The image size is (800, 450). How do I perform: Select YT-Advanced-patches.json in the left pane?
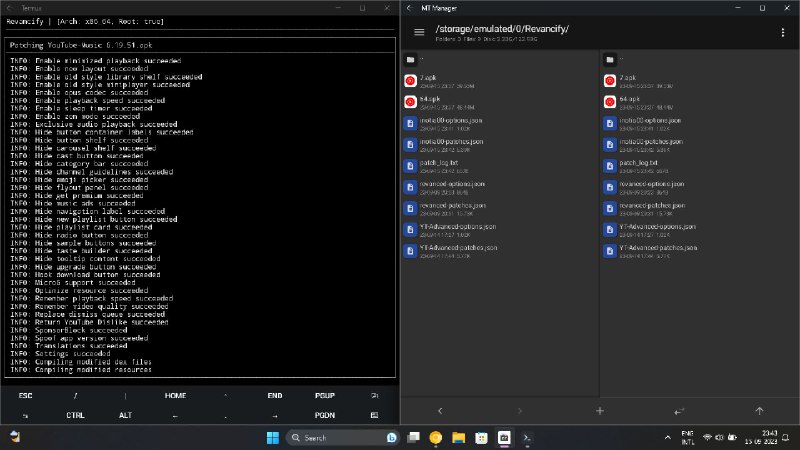coord(500,251)
